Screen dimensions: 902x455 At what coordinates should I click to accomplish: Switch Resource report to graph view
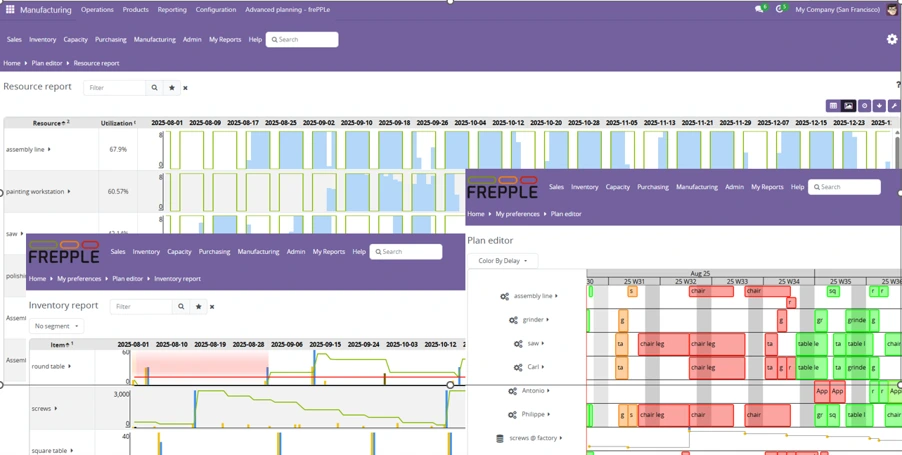tap(848, 106)
